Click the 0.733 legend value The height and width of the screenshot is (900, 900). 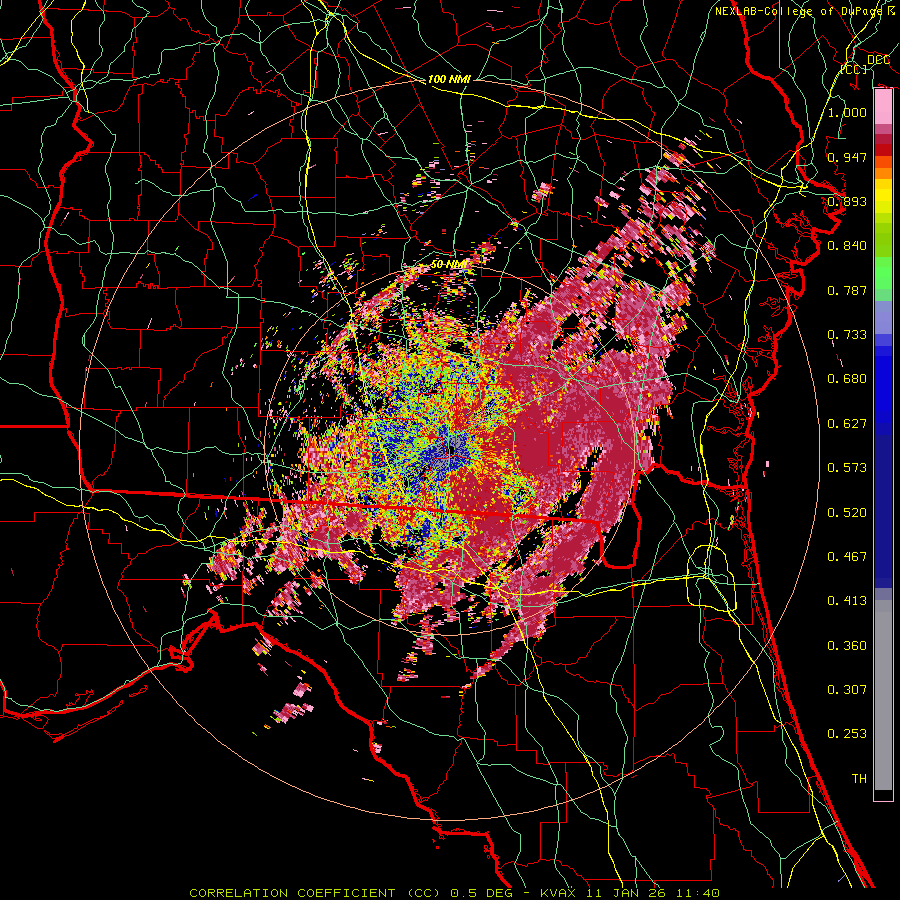(x=847, y=335)
